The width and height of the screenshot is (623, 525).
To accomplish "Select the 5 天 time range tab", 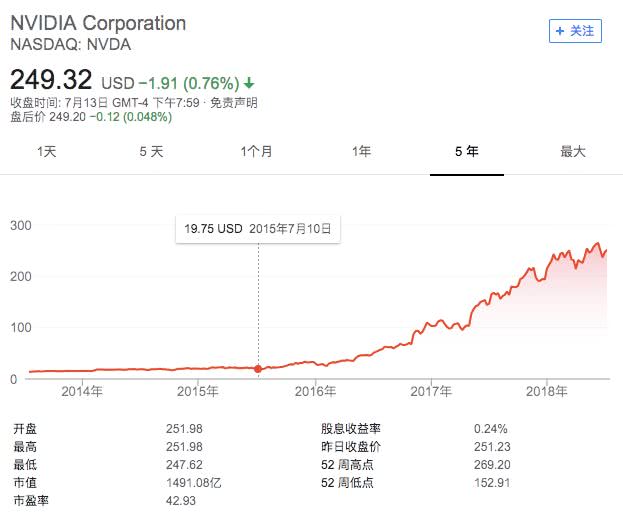I will pyautogui.click(x=151, y=151).
